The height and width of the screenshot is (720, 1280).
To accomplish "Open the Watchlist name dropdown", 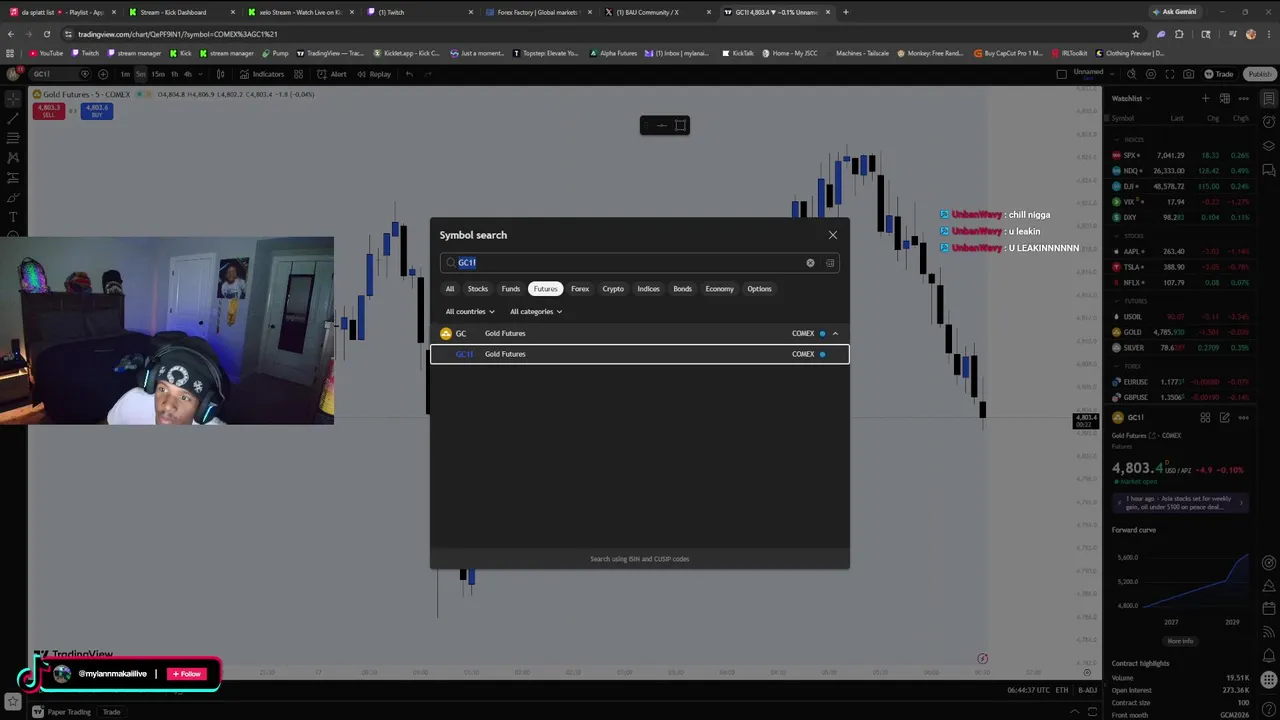I will point(1131,98).
